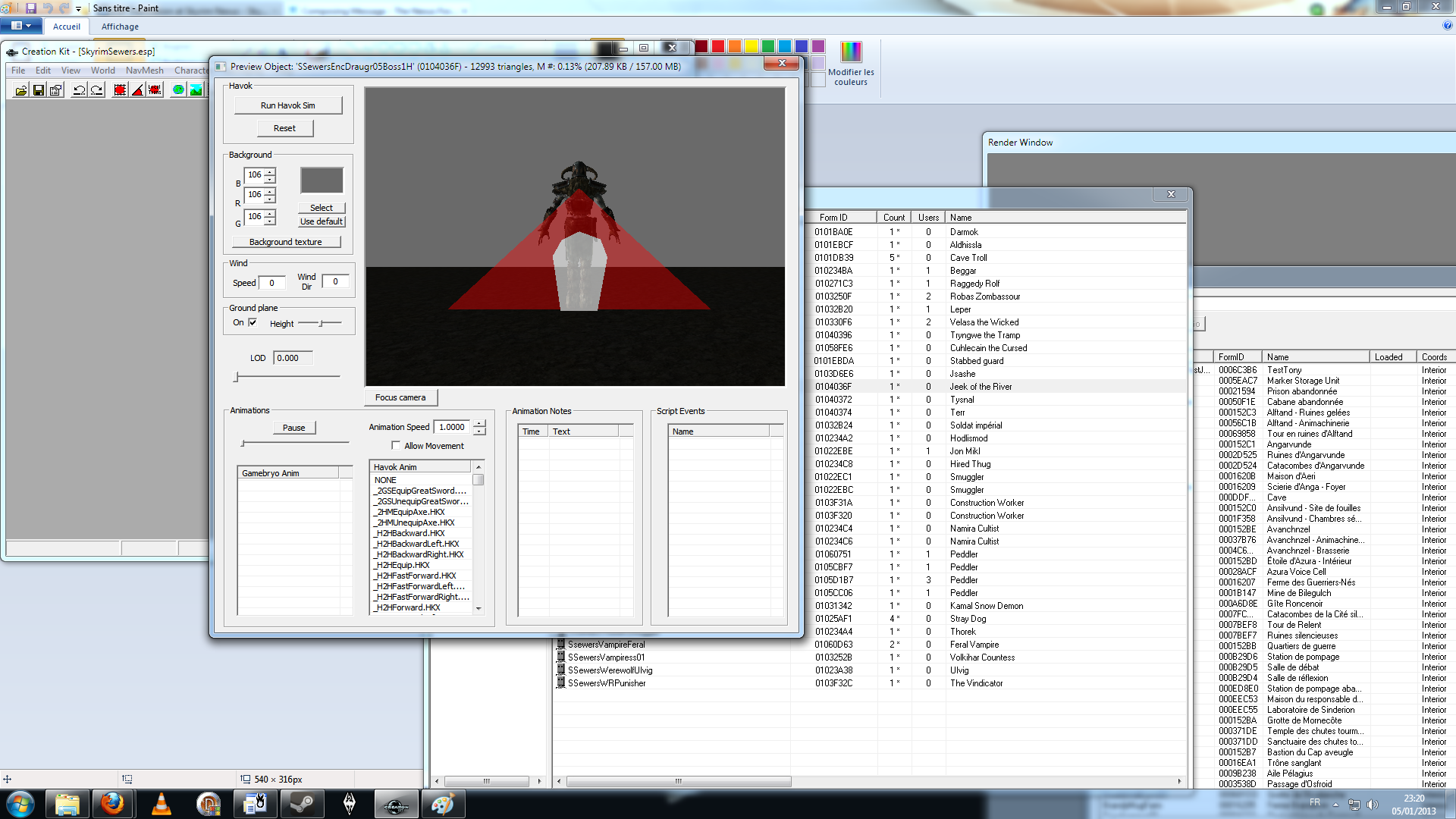Click the Paint help icon
This screenshot has height=819, width=1456.
[1448, 25]
